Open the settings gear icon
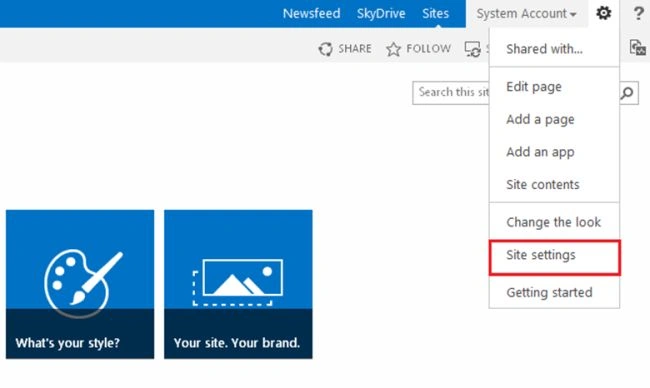 tap(604, 13)
